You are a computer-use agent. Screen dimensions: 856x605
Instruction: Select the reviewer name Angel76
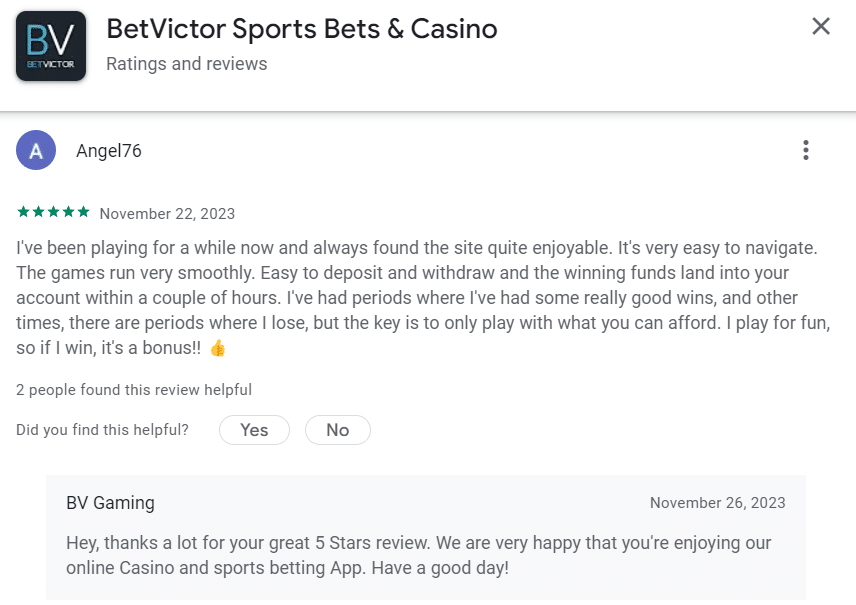(110, 150)
